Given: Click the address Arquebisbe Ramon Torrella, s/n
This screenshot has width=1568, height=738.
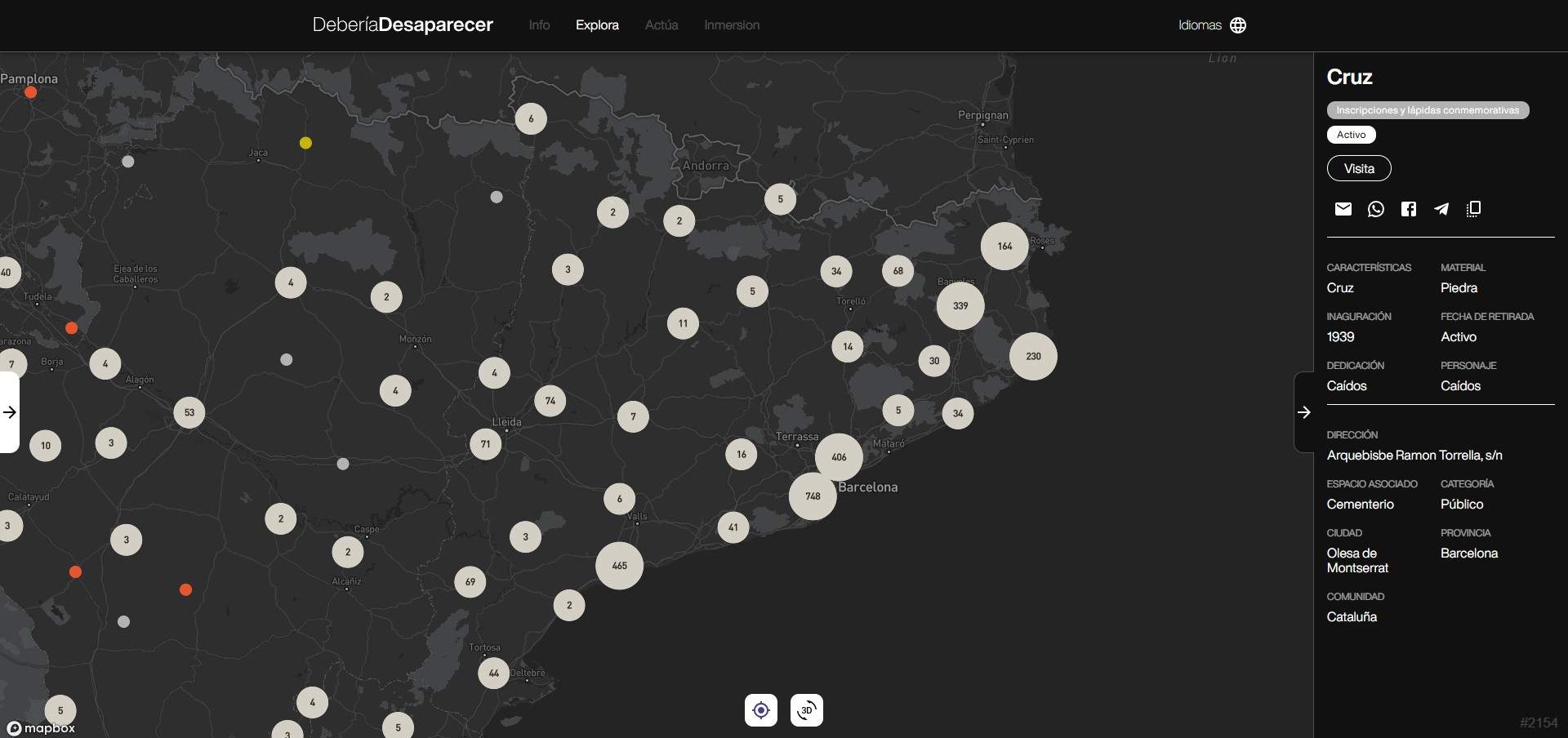Looking at the screenshot, I should pyautogui.click(x=1414, y=456).
